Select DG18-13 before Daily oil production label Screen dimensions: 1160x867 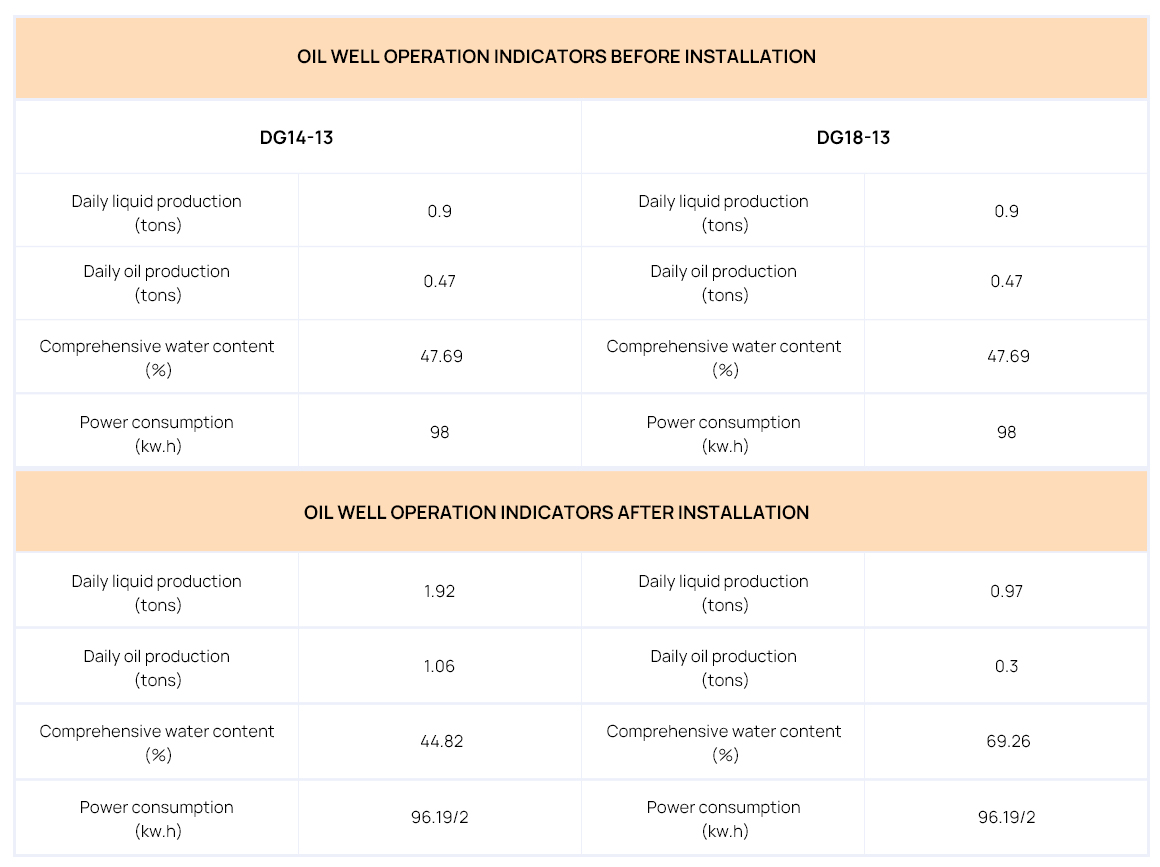724,283
